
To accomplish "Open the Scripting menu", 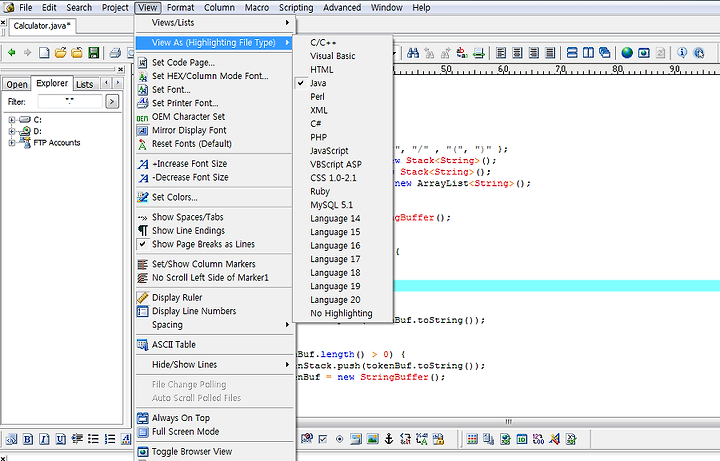I will [296, 8].
